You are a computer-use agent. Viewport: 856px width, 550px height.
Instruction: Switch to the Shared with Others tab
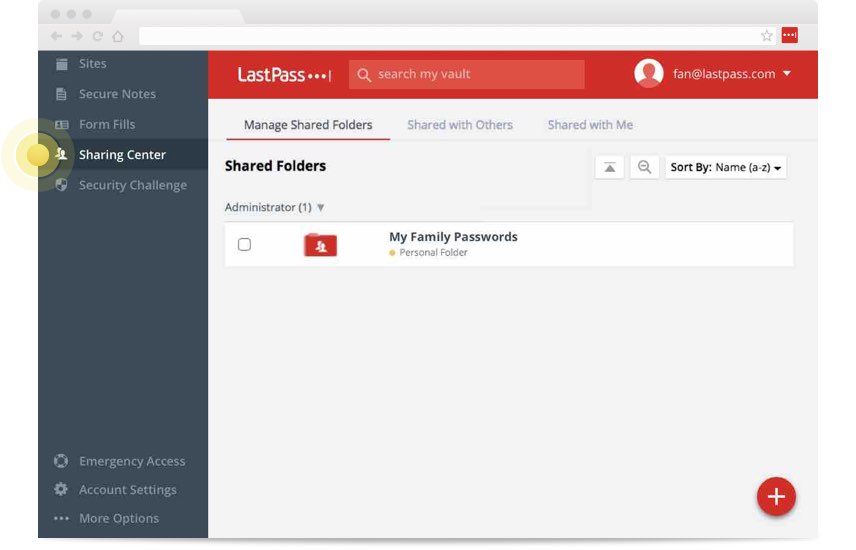coord(460,125)
